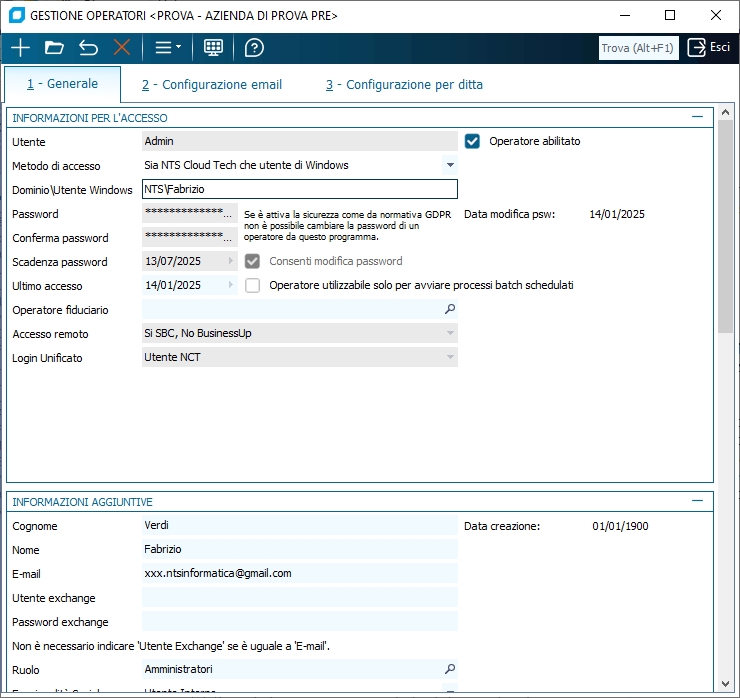Click the Operatore fiduciario search magnifier
Viewport: 740px width, 698px height.
(450, 310)
